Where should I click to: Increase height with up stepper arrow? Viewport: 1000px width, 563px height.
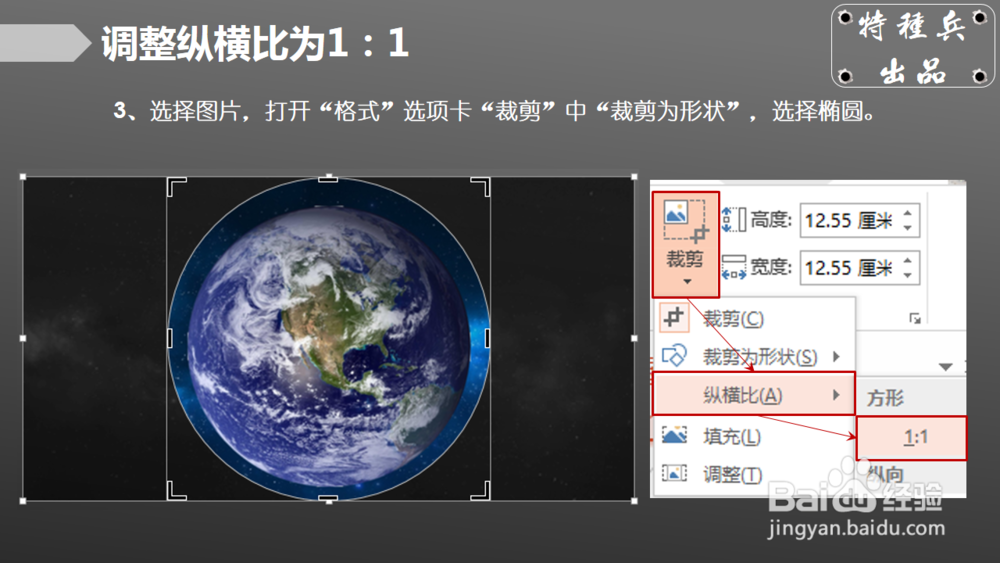coord(908,213)
